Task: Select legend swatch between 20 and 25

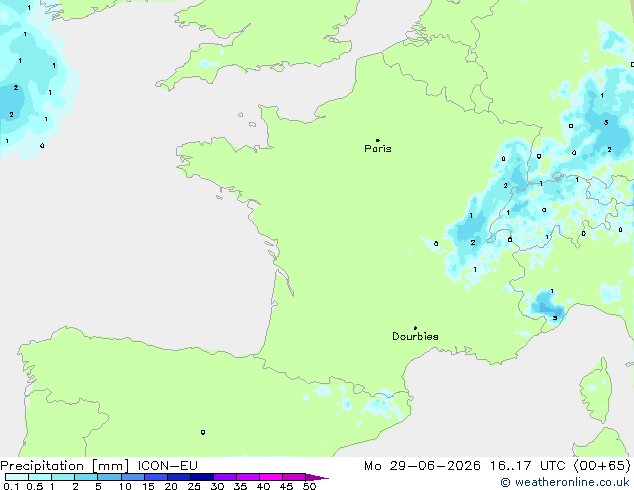Action: [x=179, y=477]
